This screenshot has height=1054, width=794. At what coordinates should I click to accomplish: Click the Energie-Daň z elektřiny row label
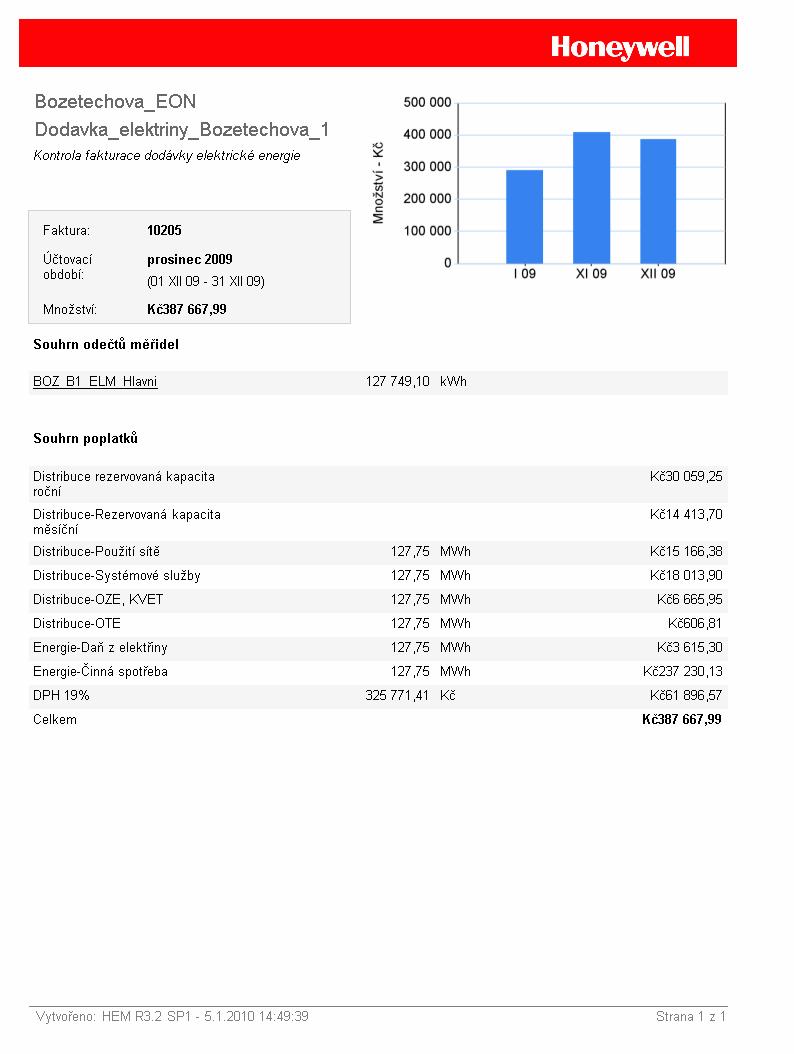[100, 648]
